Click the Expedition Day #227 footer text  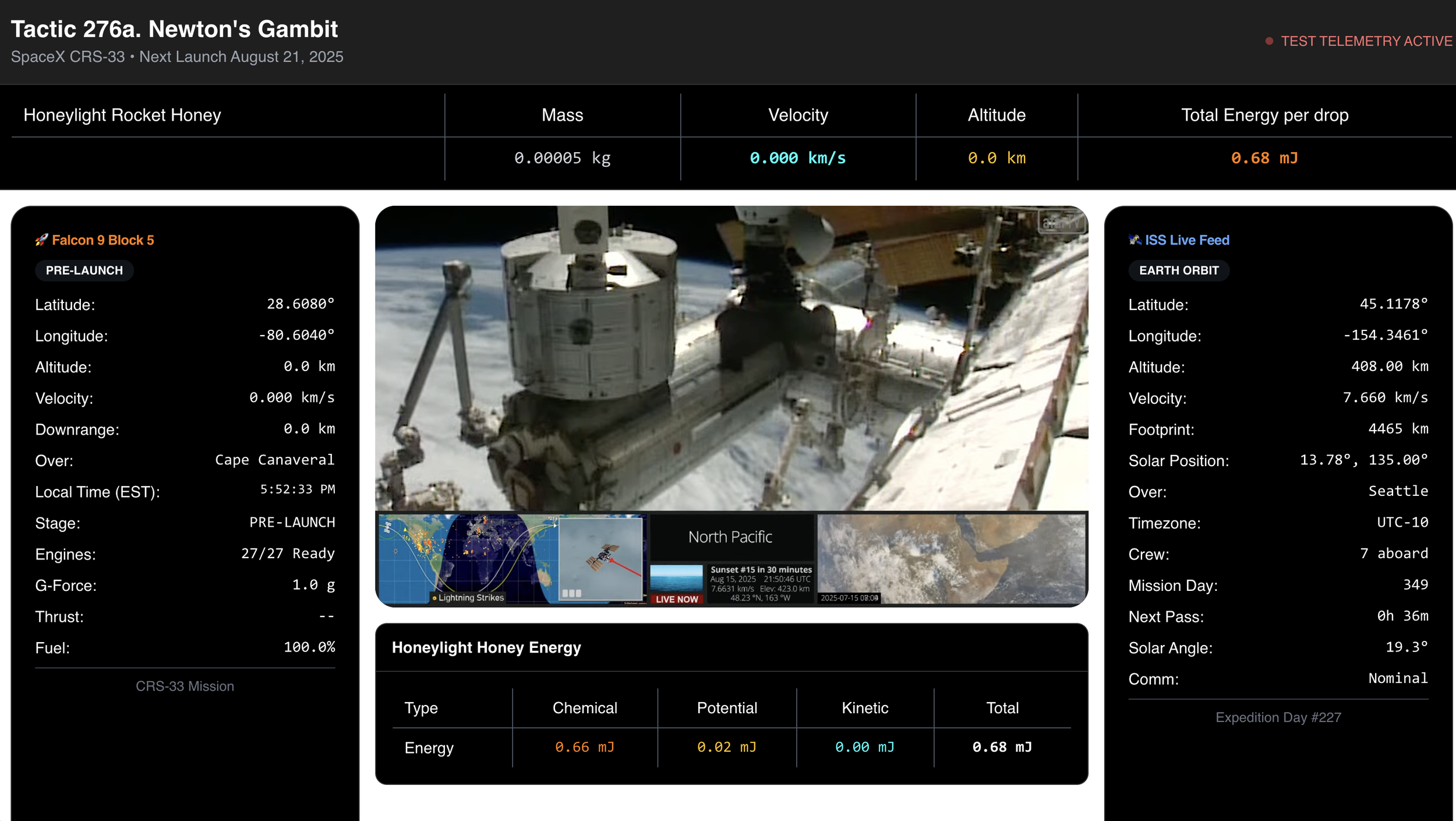[x=1278, y=717]
